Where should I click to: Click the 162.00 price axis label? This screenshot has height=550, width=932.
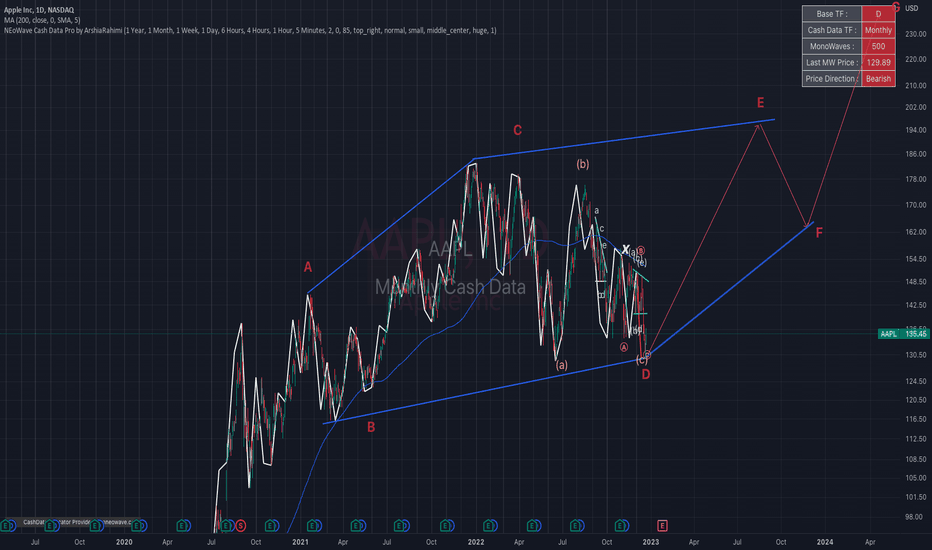click(x=915, y=232)
